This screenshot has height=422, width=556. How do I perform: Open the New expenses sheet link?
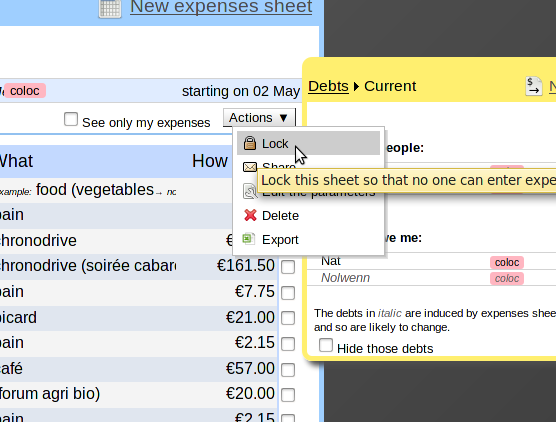(x=221, y=6)
